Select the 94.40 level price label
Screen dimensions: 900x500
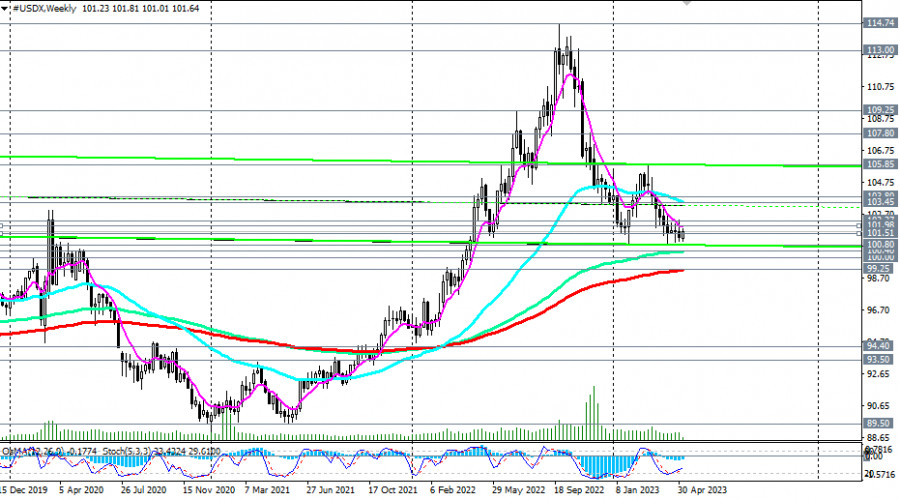879,345
